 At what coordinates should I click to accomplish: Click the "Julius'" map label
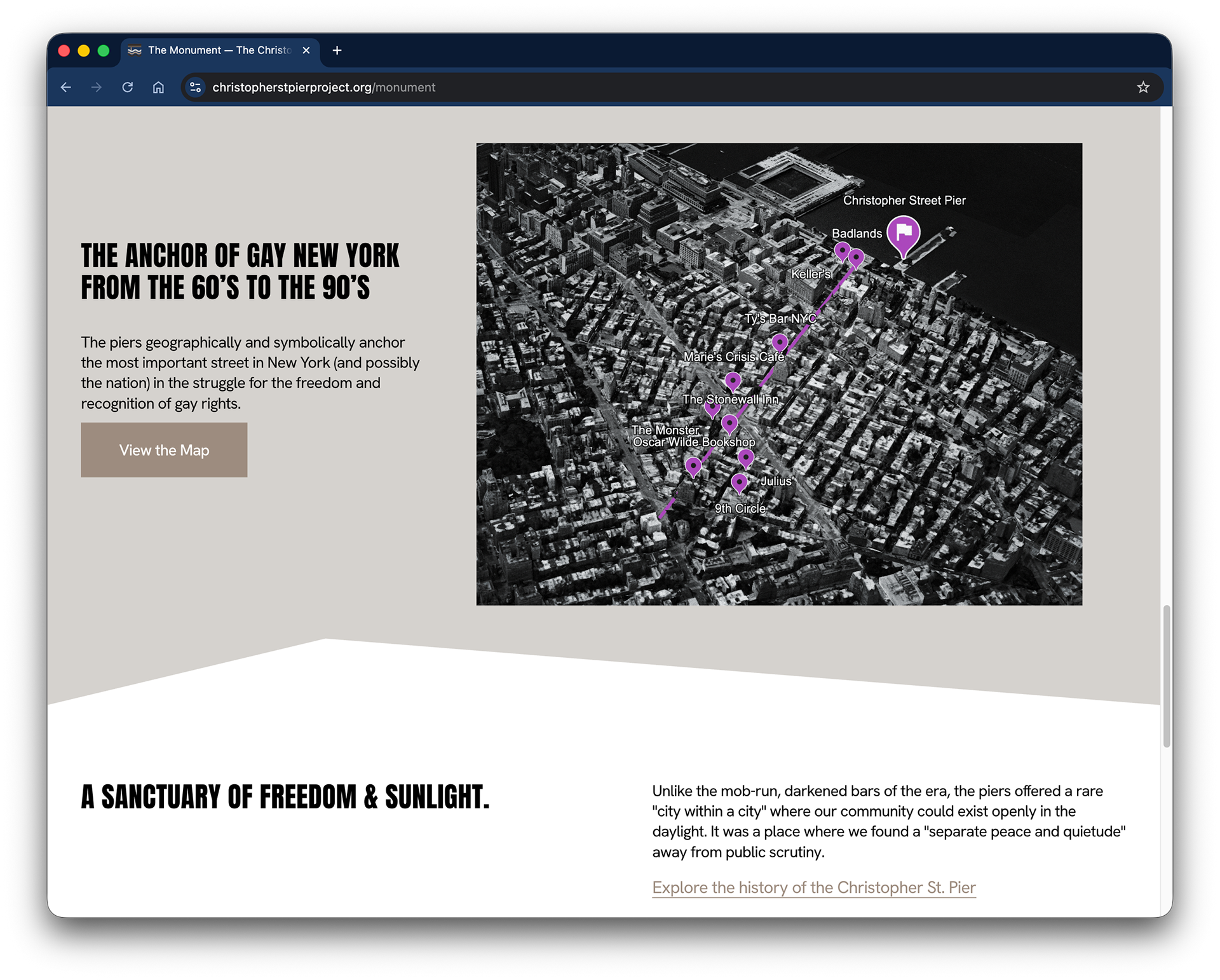tap(777, 481)
